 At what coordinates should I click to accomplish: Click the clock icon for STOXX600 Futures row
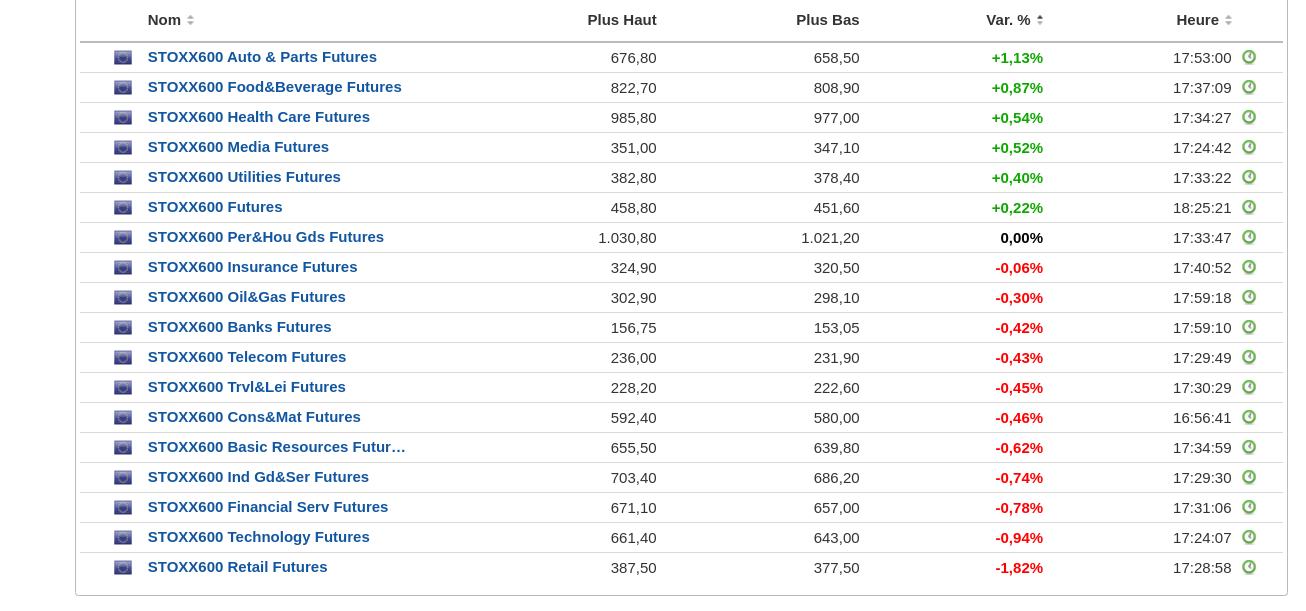click(1249, 207)
